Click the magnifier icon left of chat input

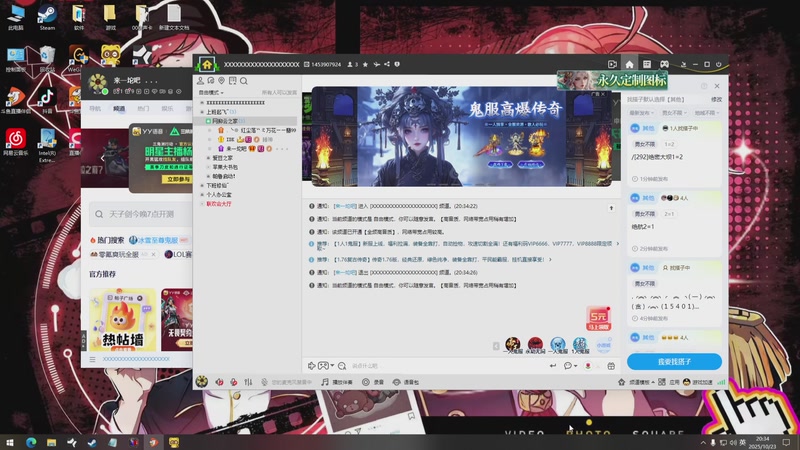click(342, 366)
